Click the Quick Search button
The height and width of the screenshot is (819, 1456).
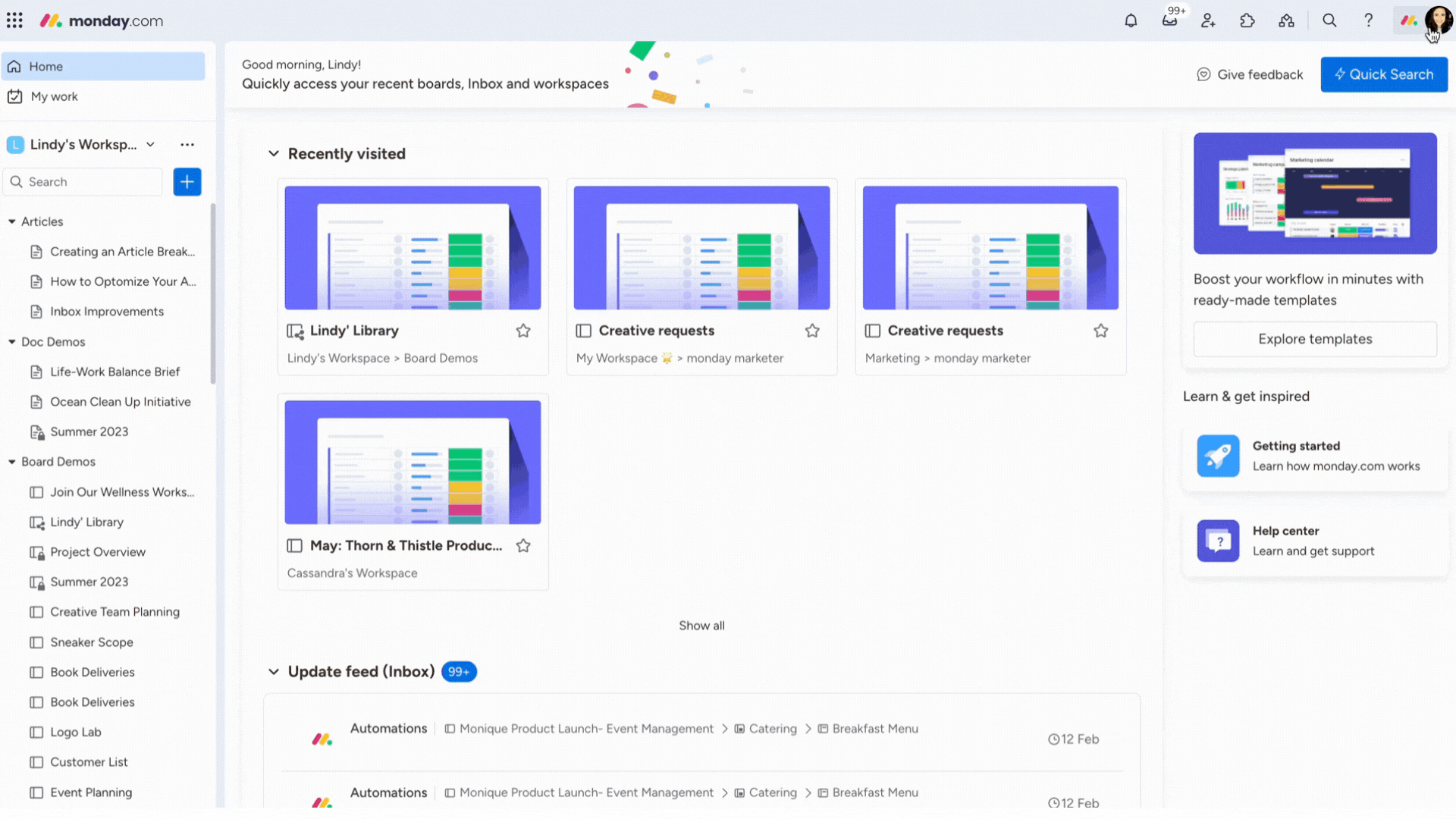(1384, 74)
